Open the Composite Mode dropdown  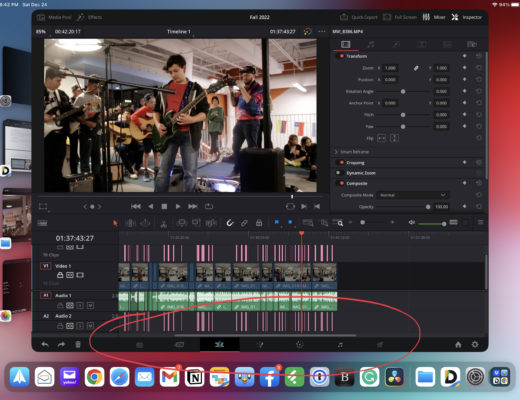pyautogui.click(x=412, y=195)
